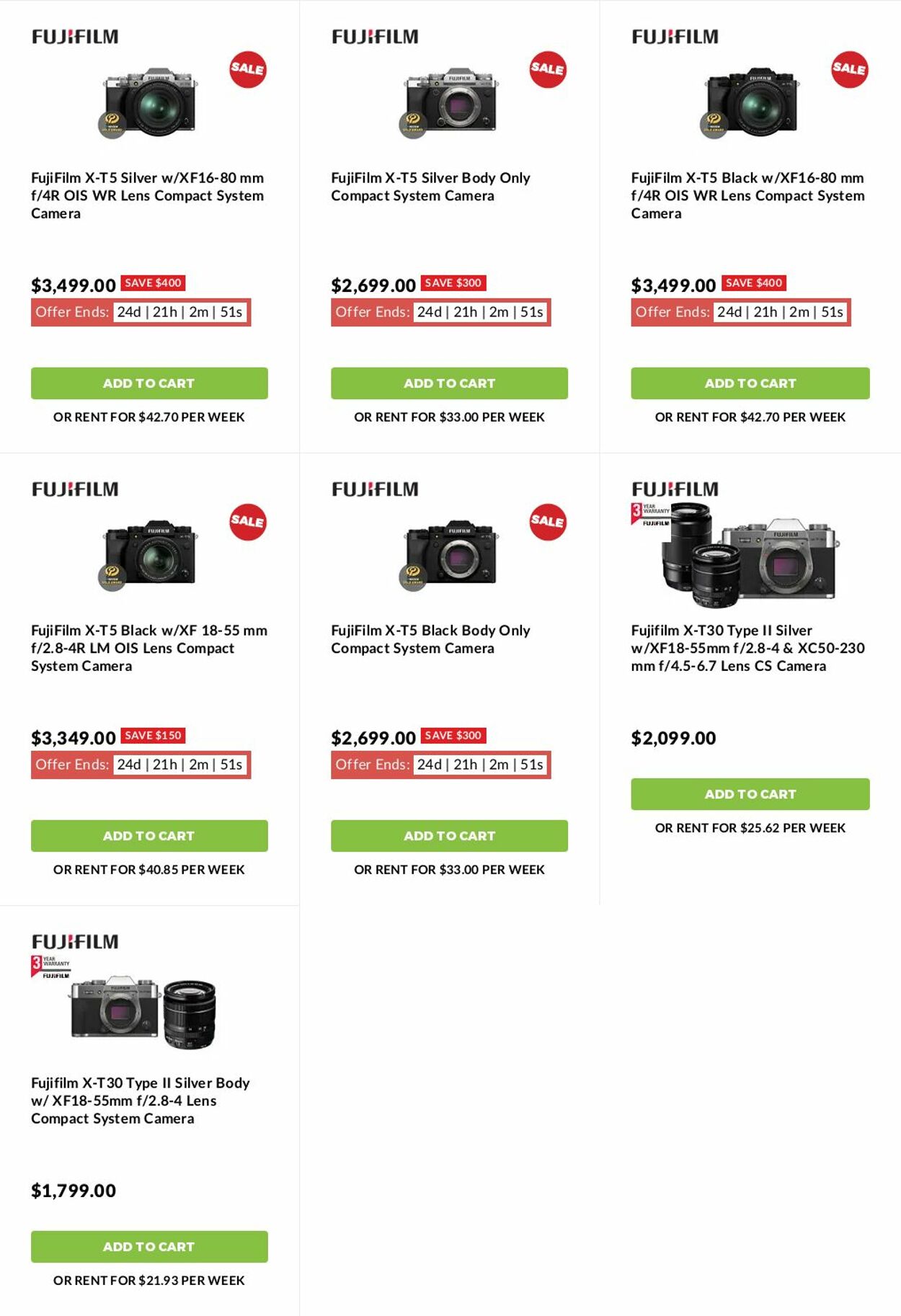Image resolution: width=901 pixels, height=1316 pixels.
Task: Add FujiFilm X-T5 Silver XF16-80 kit to cart
Action: [148, 383]
